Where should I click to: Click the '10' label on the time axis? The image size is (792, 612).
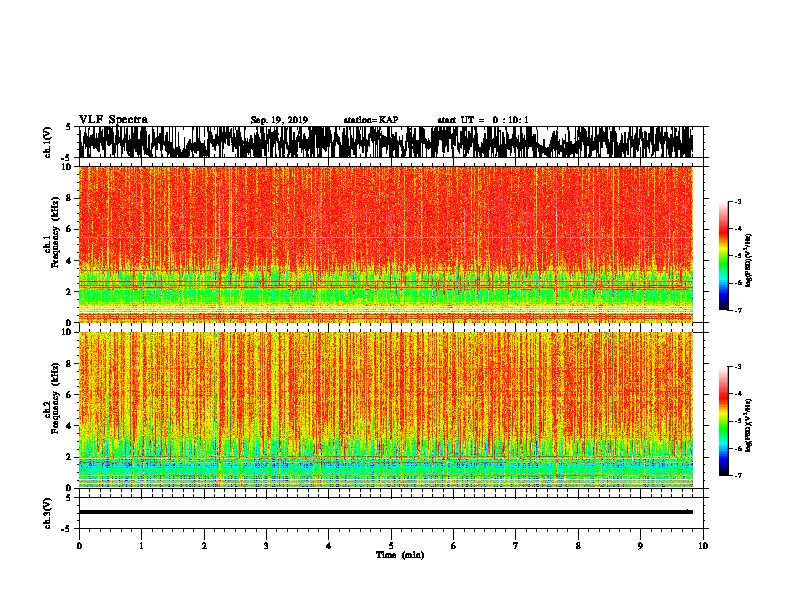point(703,546)
